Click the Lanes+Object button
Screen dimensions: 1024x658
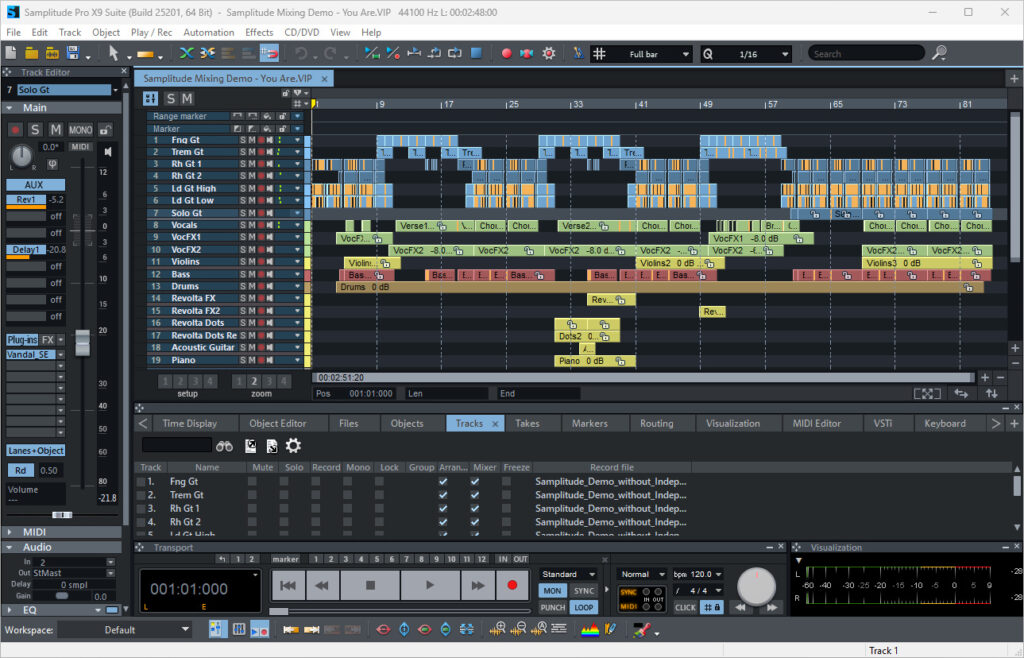tap(36, 450)
